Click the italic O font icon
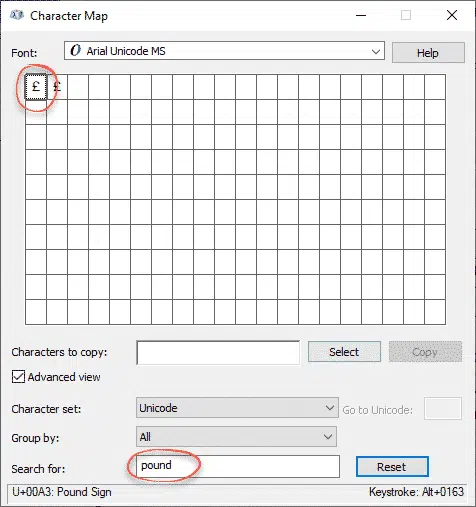Image resolution: width=476 pixels, height=507 pixels. point(75,51)
